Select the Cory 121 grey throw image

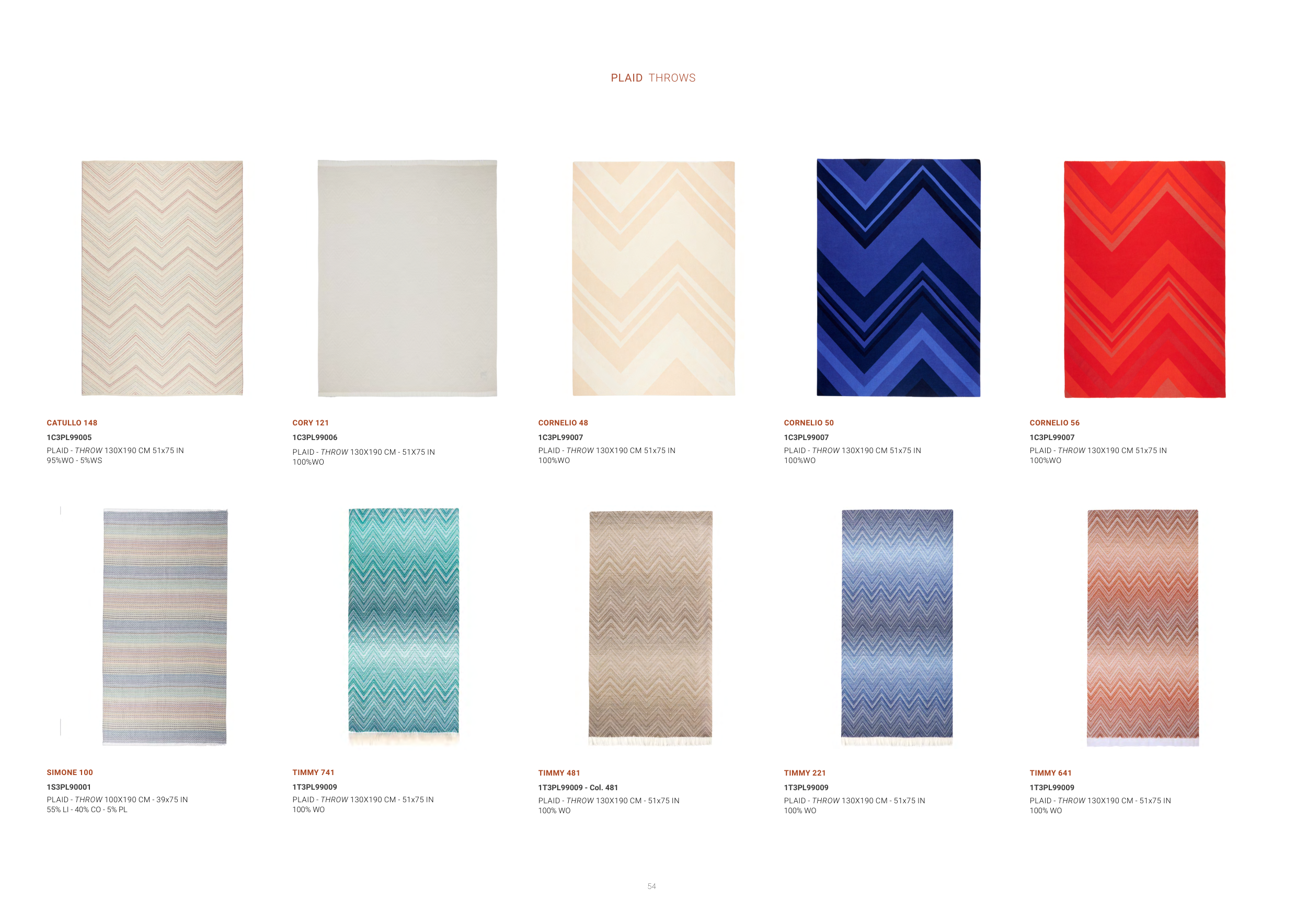point(408,278)
